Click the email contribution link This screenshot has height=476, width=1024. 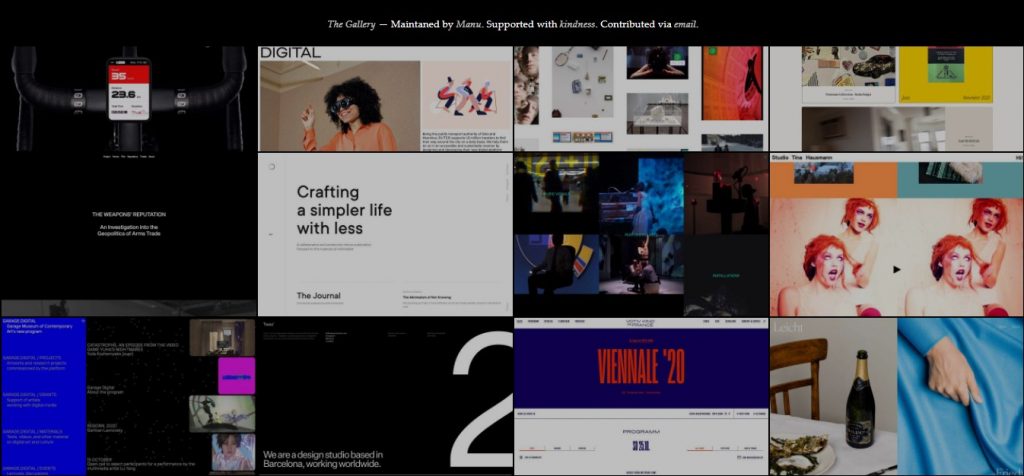point(683,24)
